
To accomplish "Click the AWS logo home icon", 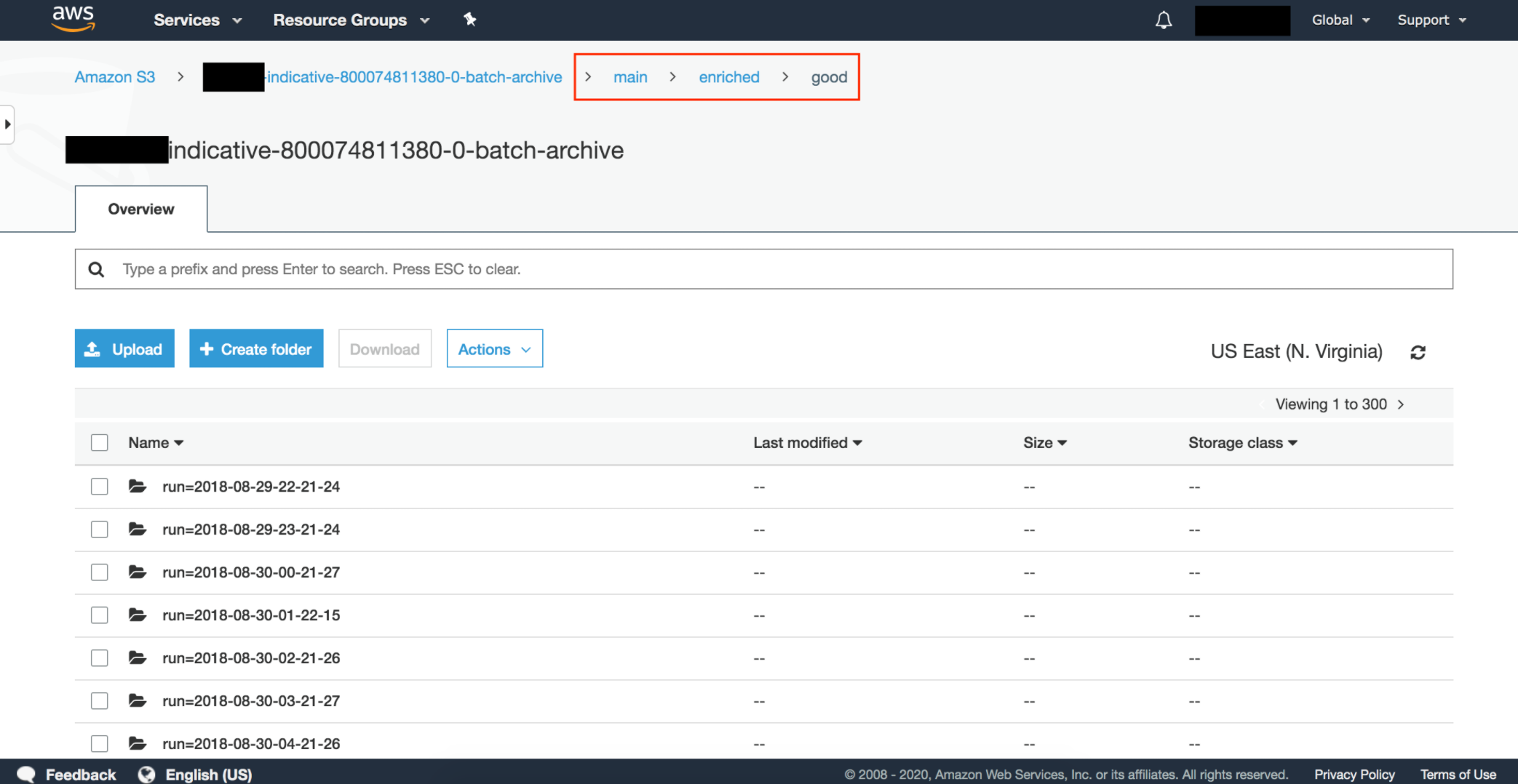I will pos(73,19).
